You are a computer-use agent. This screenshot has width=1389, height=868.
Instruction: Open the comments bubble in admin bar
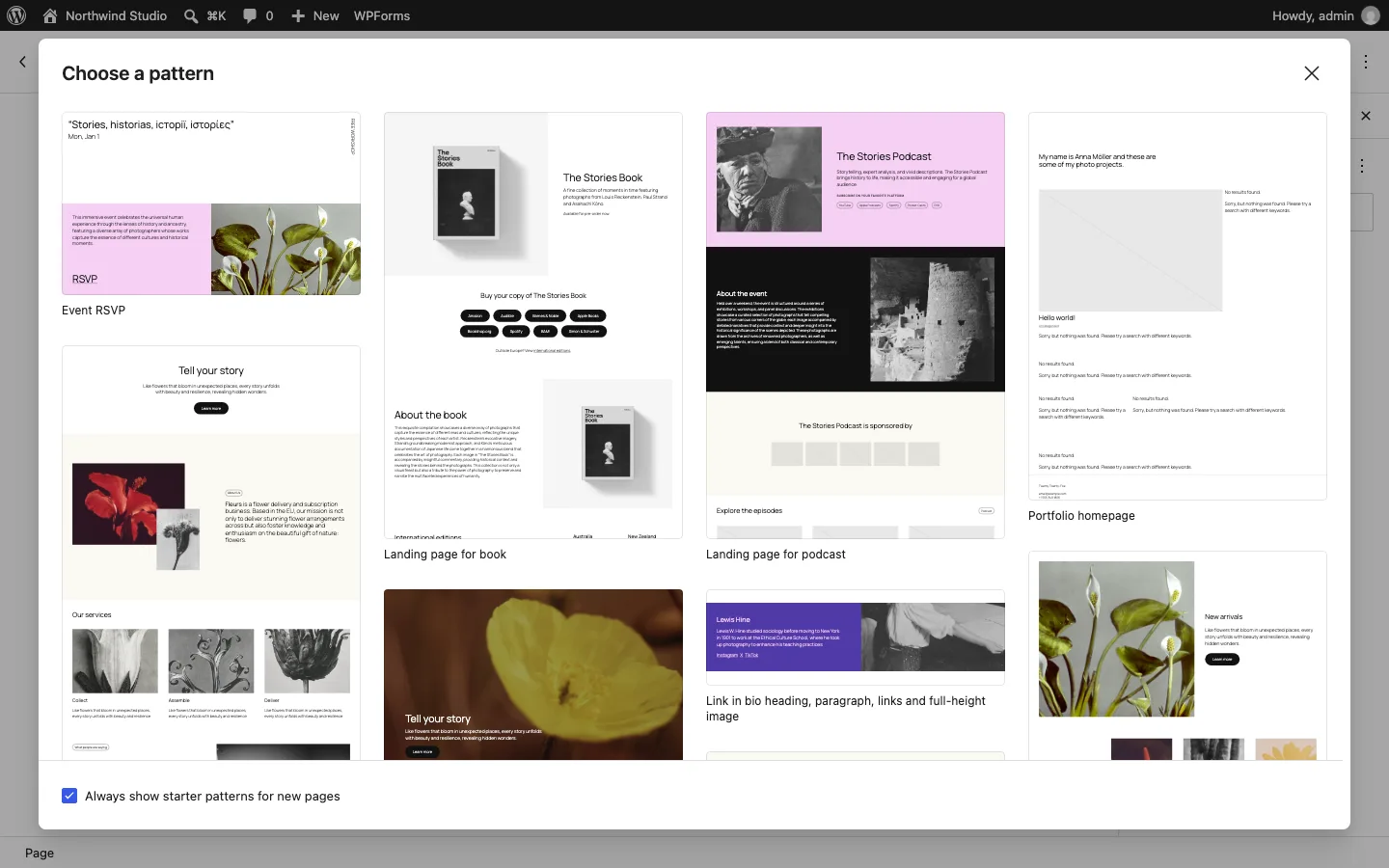click(258, 15)
